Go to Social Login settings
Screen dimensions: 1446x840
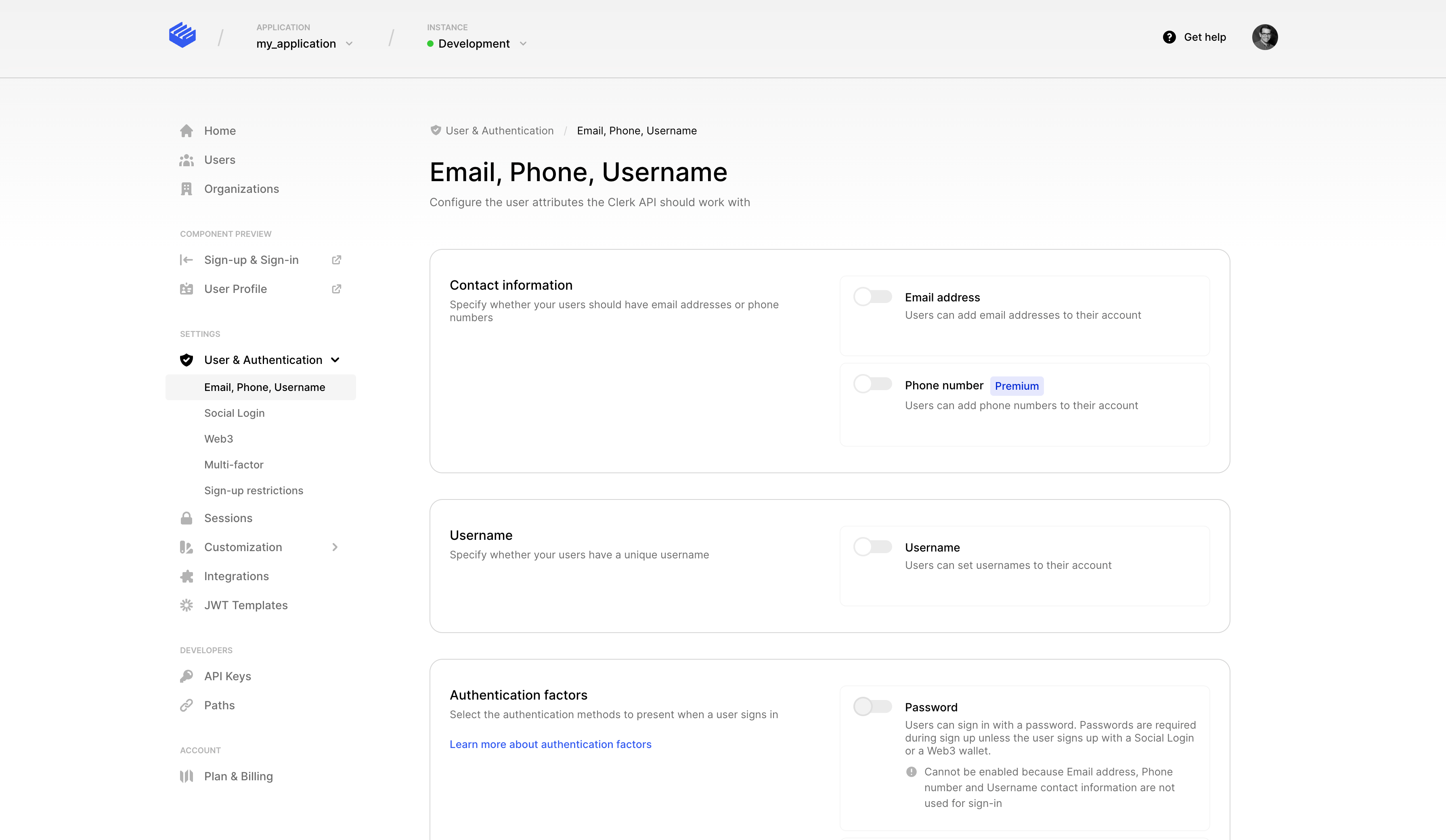234,414
